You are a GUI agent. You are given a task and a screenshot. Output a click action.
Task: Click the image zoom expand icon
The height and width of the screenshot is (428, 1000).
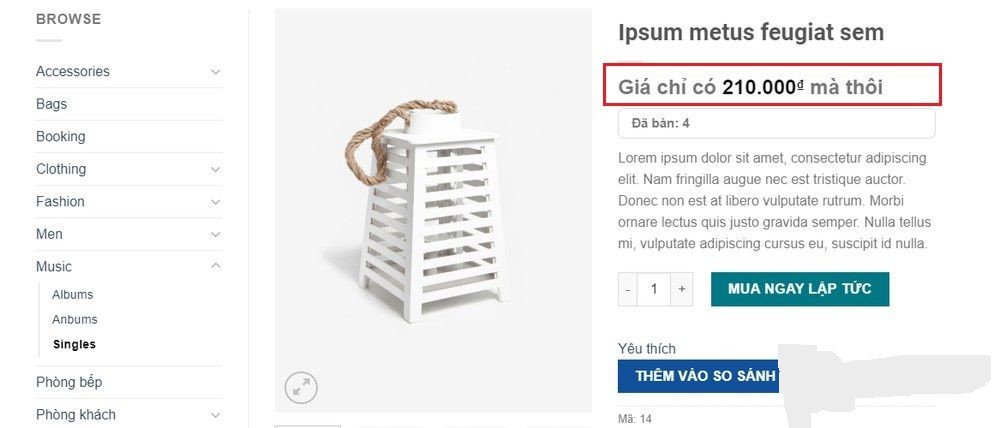301,387
